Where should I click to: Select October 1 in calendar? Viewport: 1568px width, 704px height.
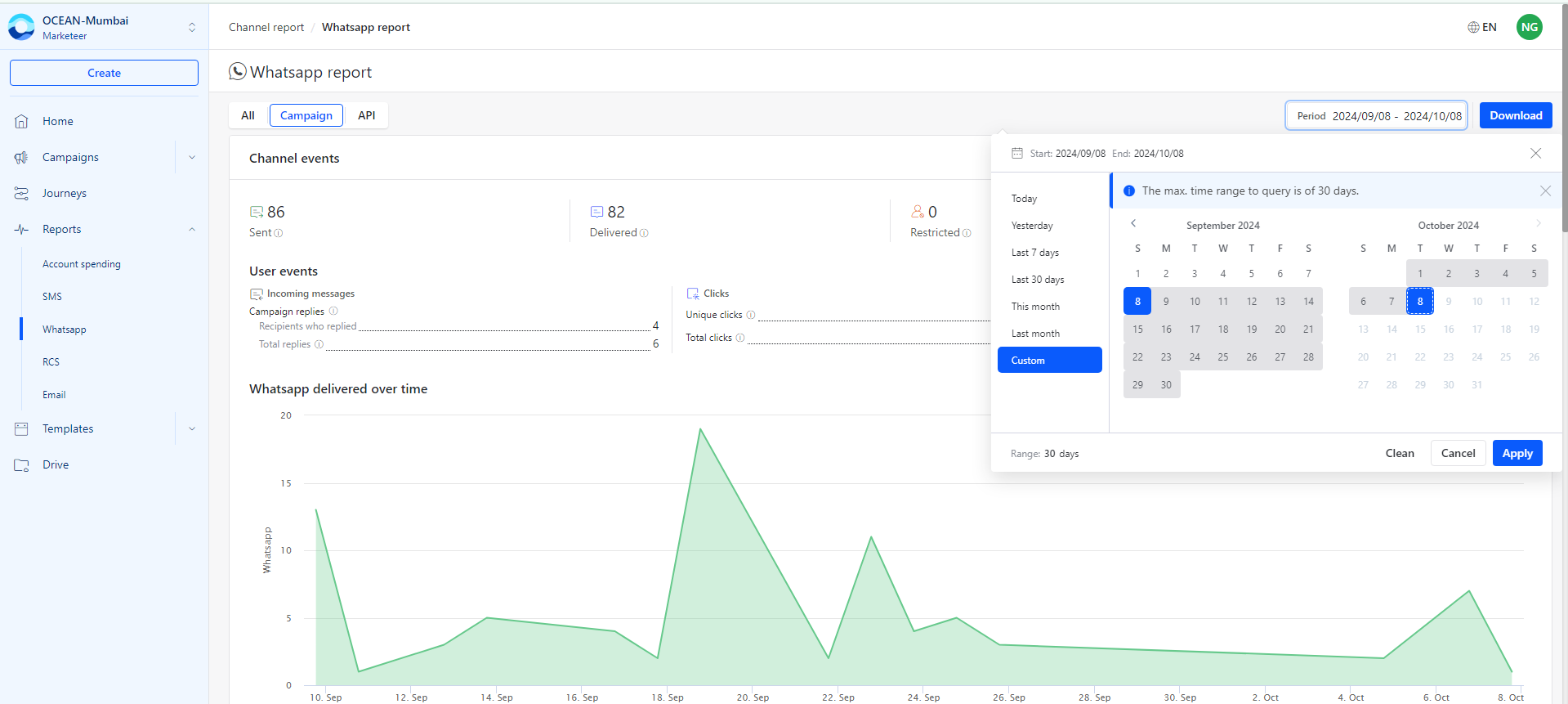tap(1420, 273)
